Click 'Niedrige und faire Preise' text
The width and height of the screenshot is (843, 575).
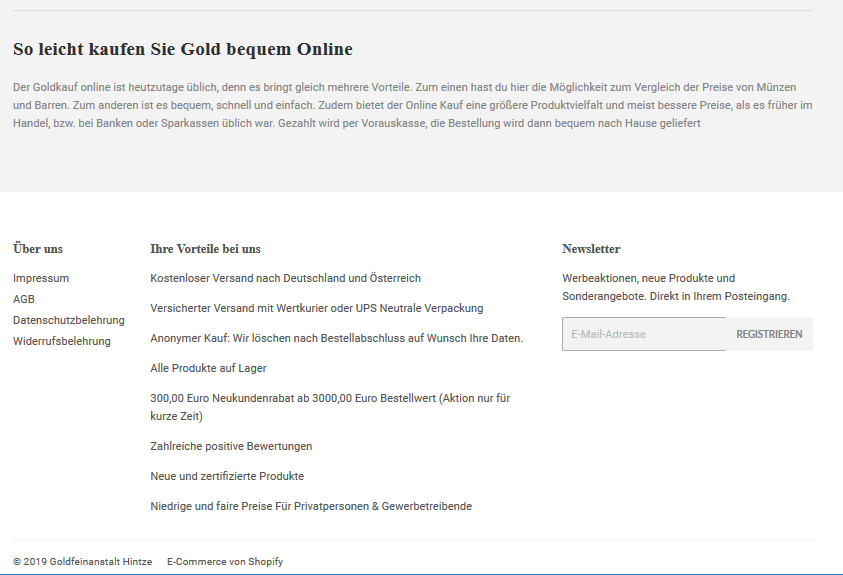point(311,507)
